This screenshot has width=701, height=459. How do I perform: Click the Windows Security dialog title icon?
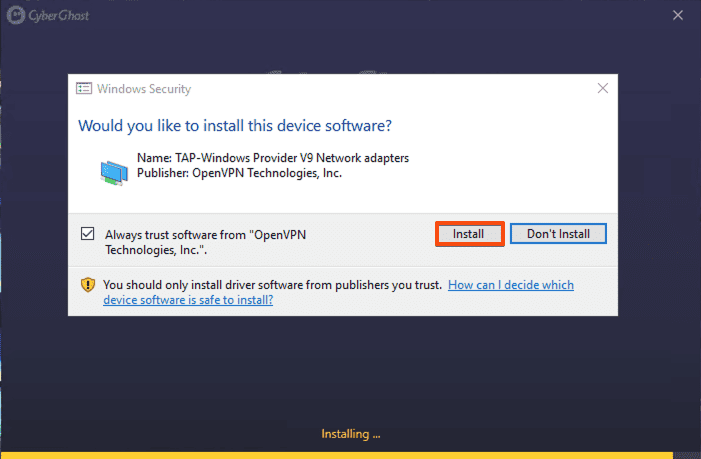pos(85,88)
